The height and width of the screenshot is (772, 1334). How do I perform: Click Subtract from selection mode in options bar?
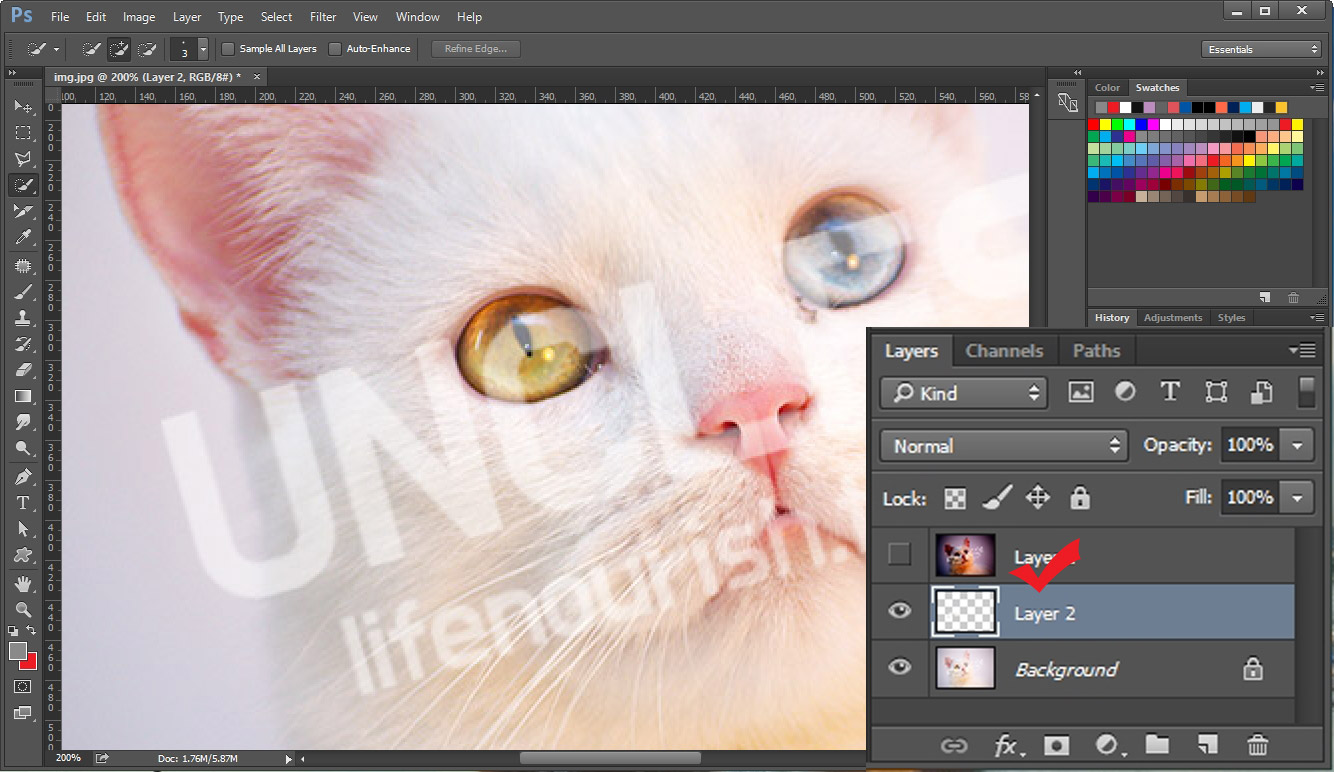point(147,49)
